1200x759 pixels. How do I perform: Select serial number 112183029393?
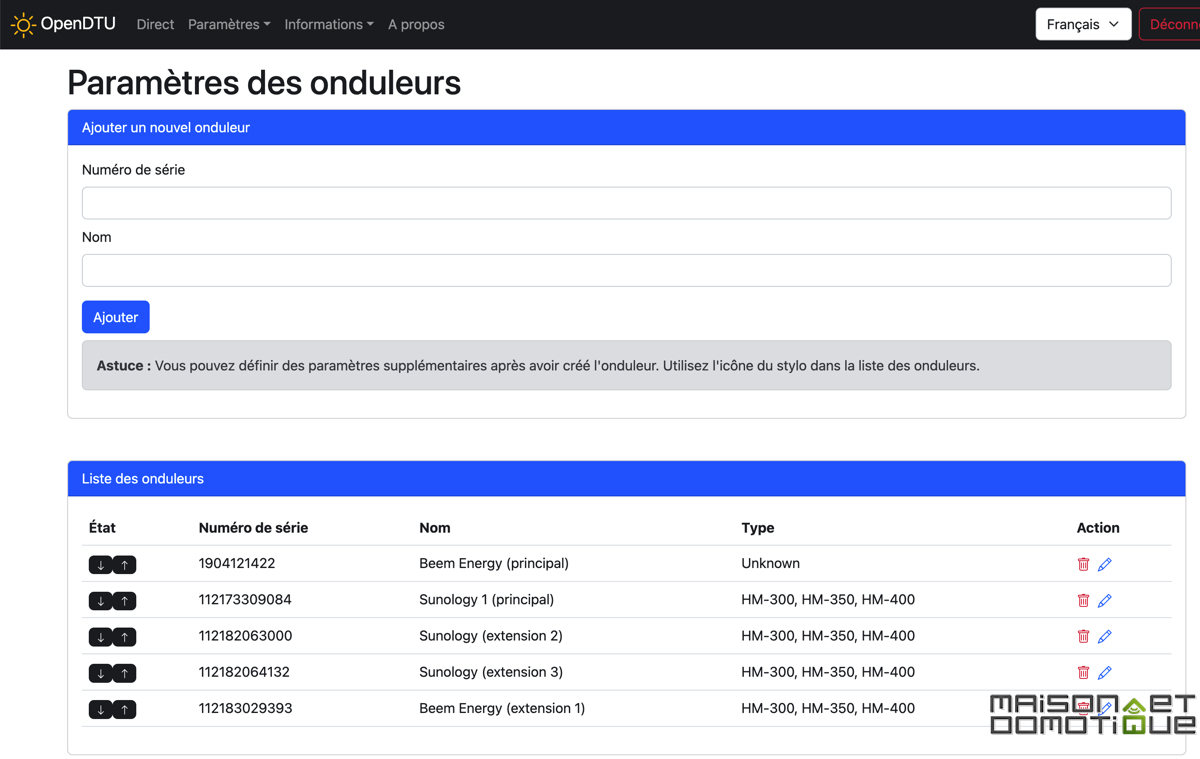pos(245,707)
